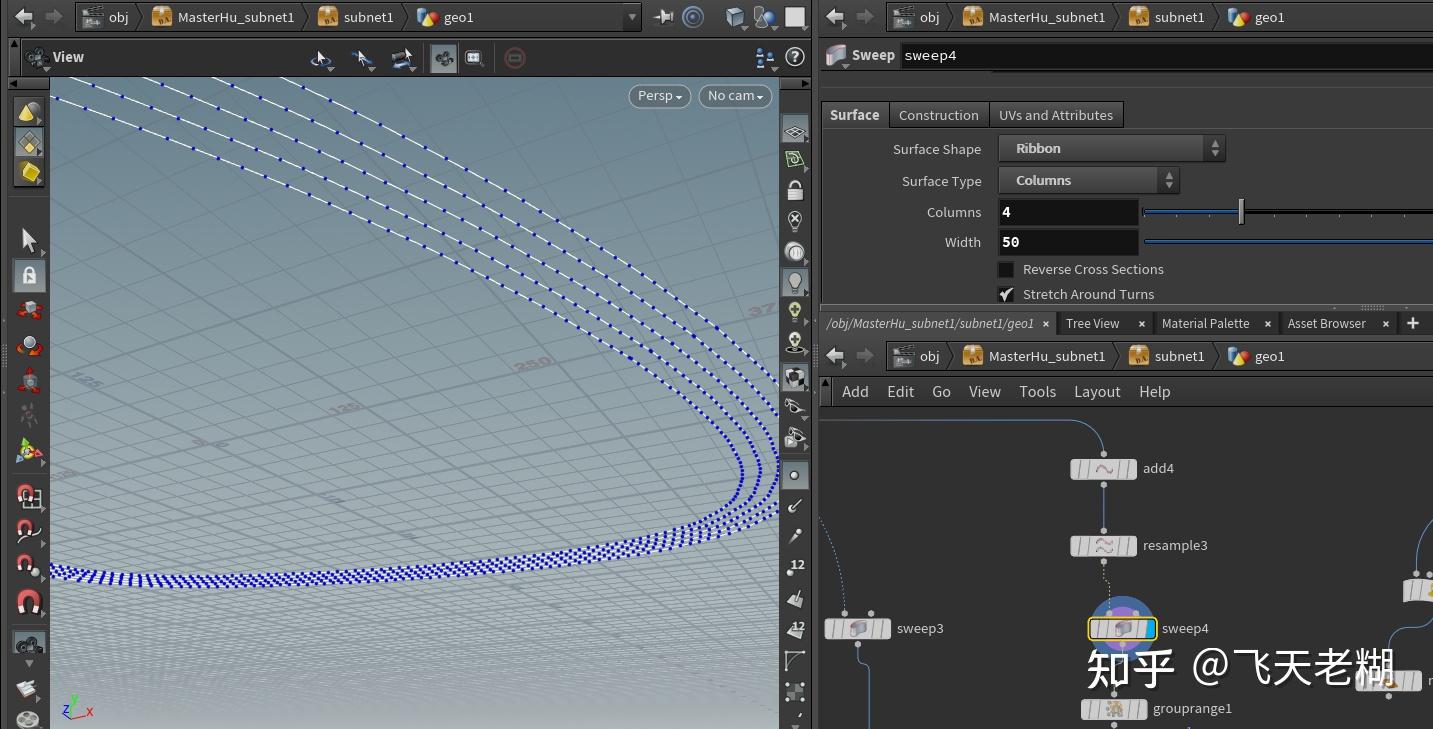Click the pin icon in viewport path bar
Image resolution: width=1433 pixels, height=729 pixels.
pyautogui.click(x=662, y=17)
